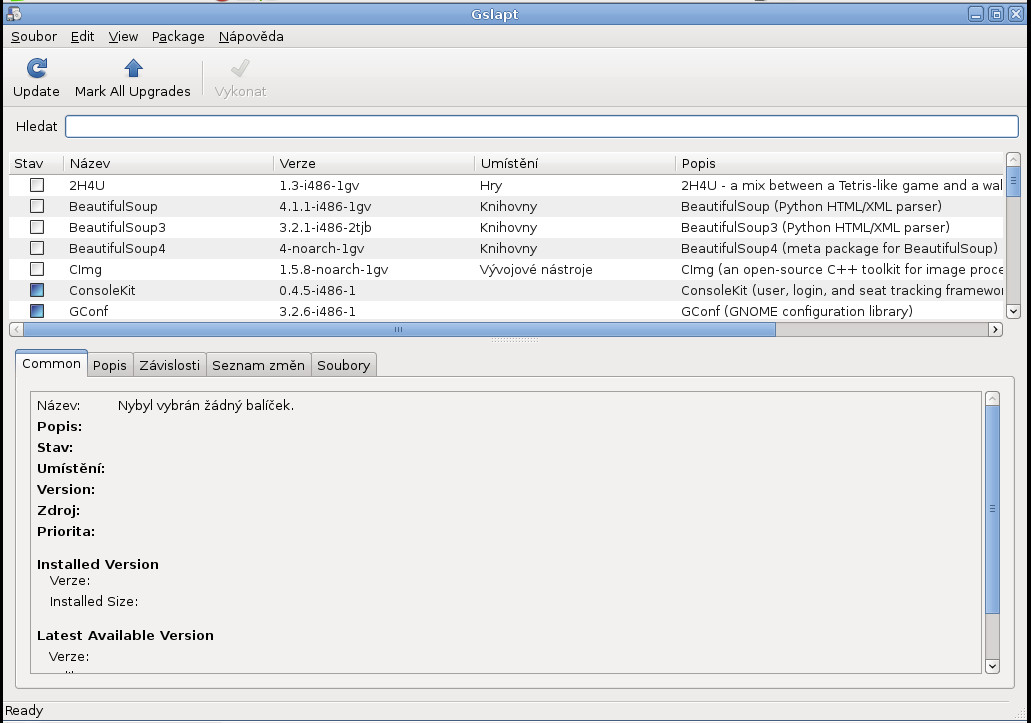1031x723 pixels.
Task: Switch to the Seznam změn tab
Action: click(258, 365)
